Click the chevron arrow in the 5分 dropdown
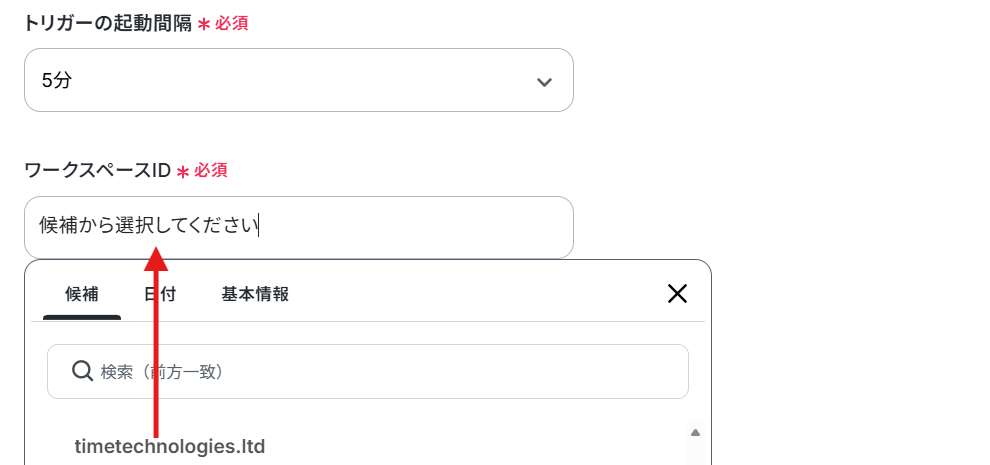This screenshot has width=990, height=465. pyautogui.click(x=544, y=82)
